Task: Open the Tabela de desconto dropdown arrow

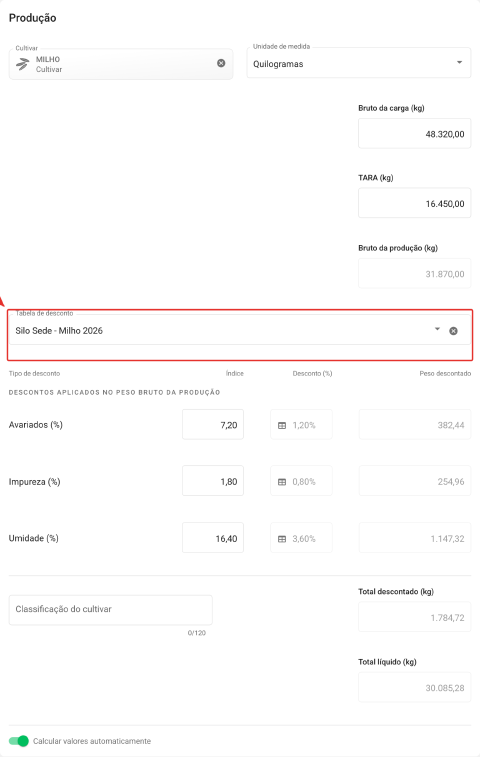Action: 437,329
